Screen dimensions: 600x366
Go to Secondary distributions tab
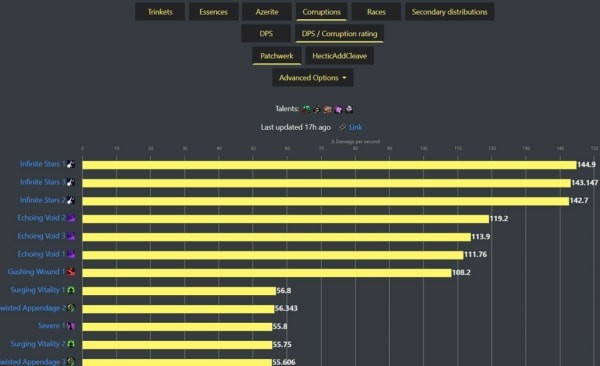450,12
